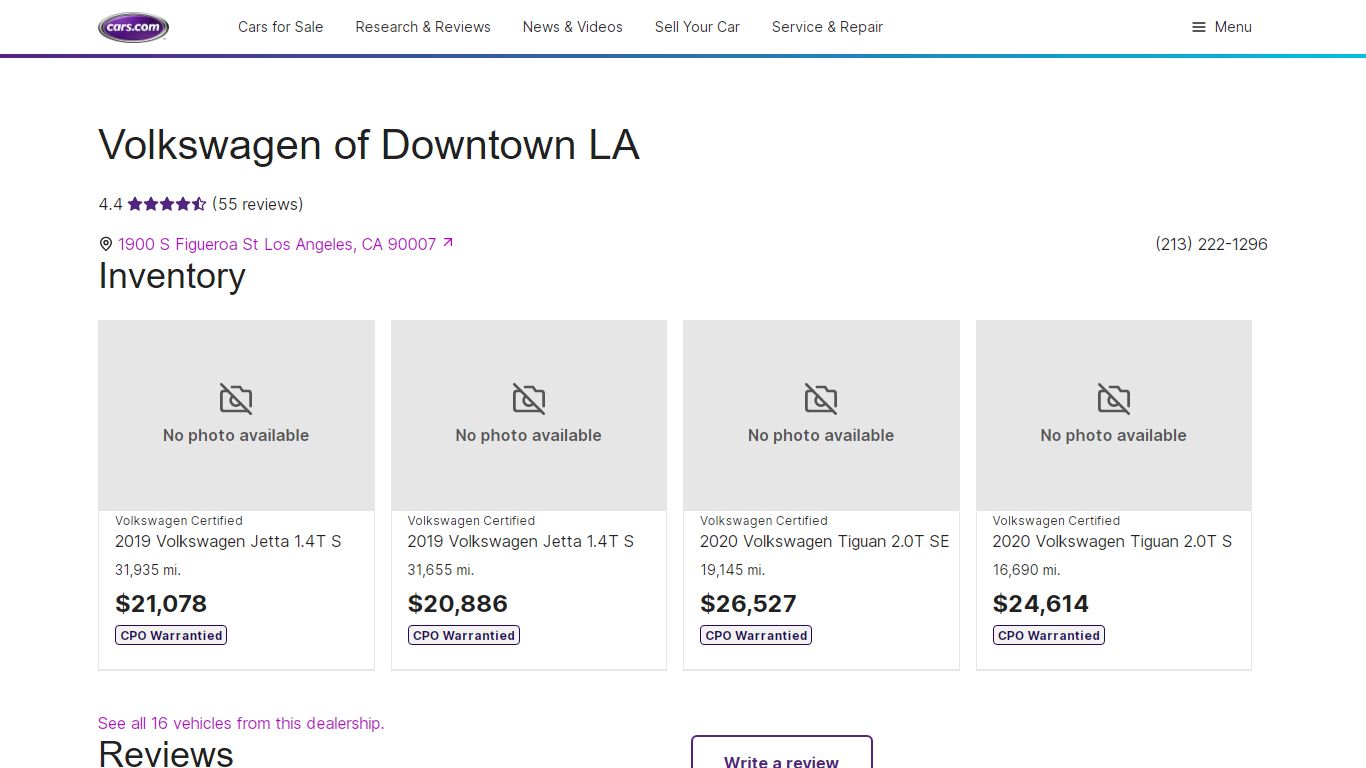Click the CPO Warrantied badge on the $21,078 Jetta
Image resolution: width=1366 pixels, height=768 pixels.
tap(171, 635)
